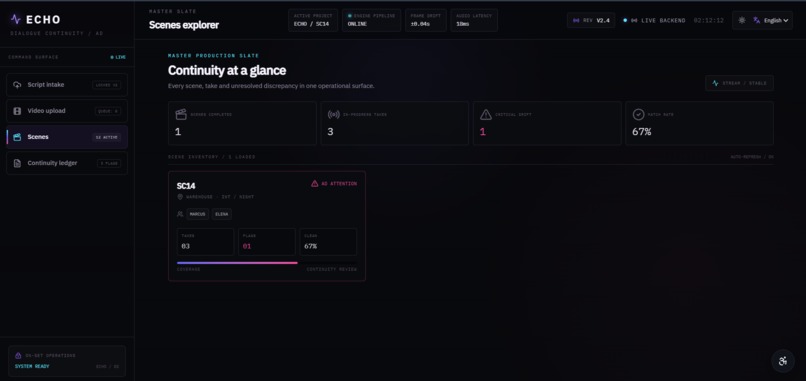Click the Video upload film icon

point(17,111)
